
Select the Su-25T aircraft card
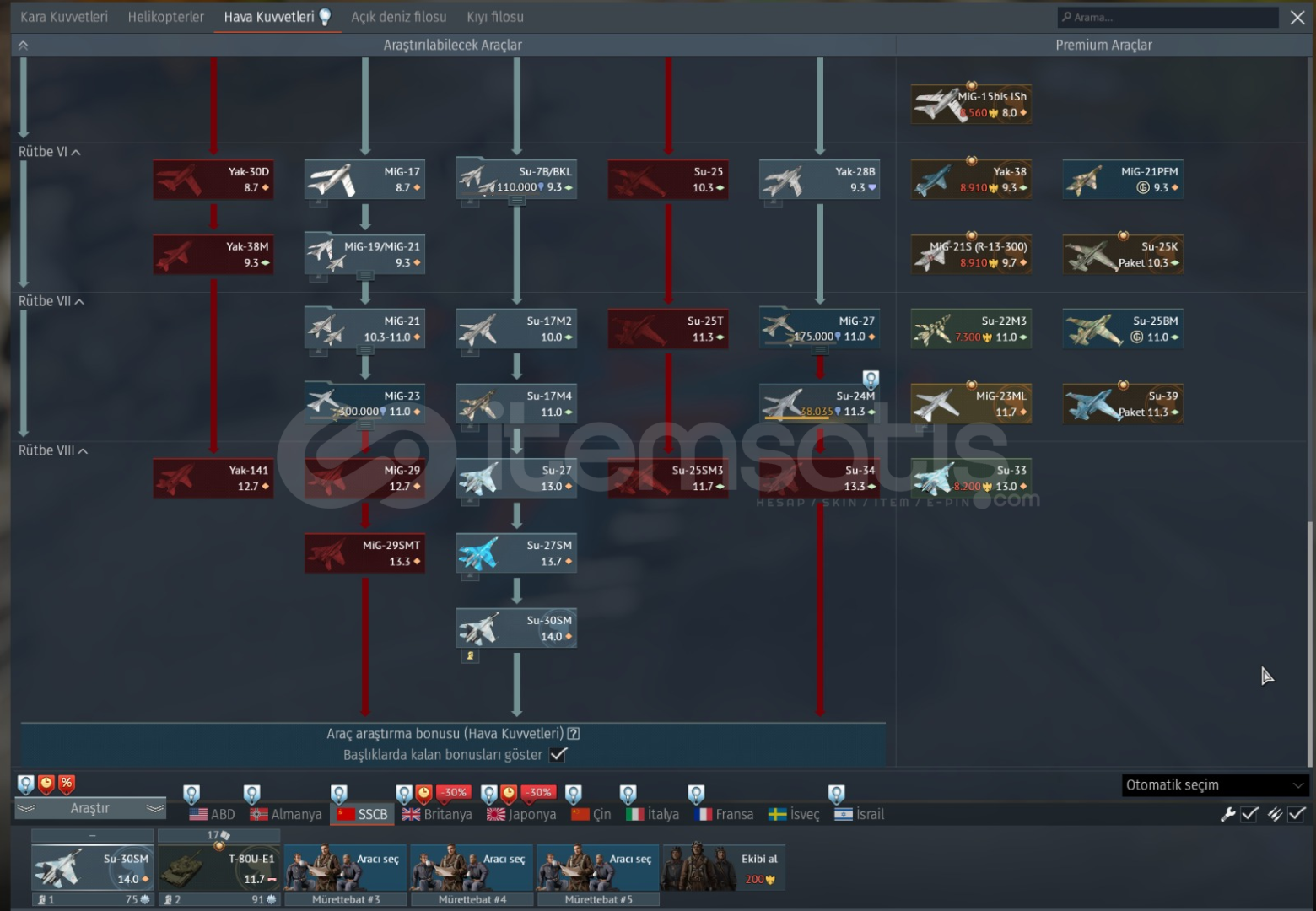(x=668, y=329)
